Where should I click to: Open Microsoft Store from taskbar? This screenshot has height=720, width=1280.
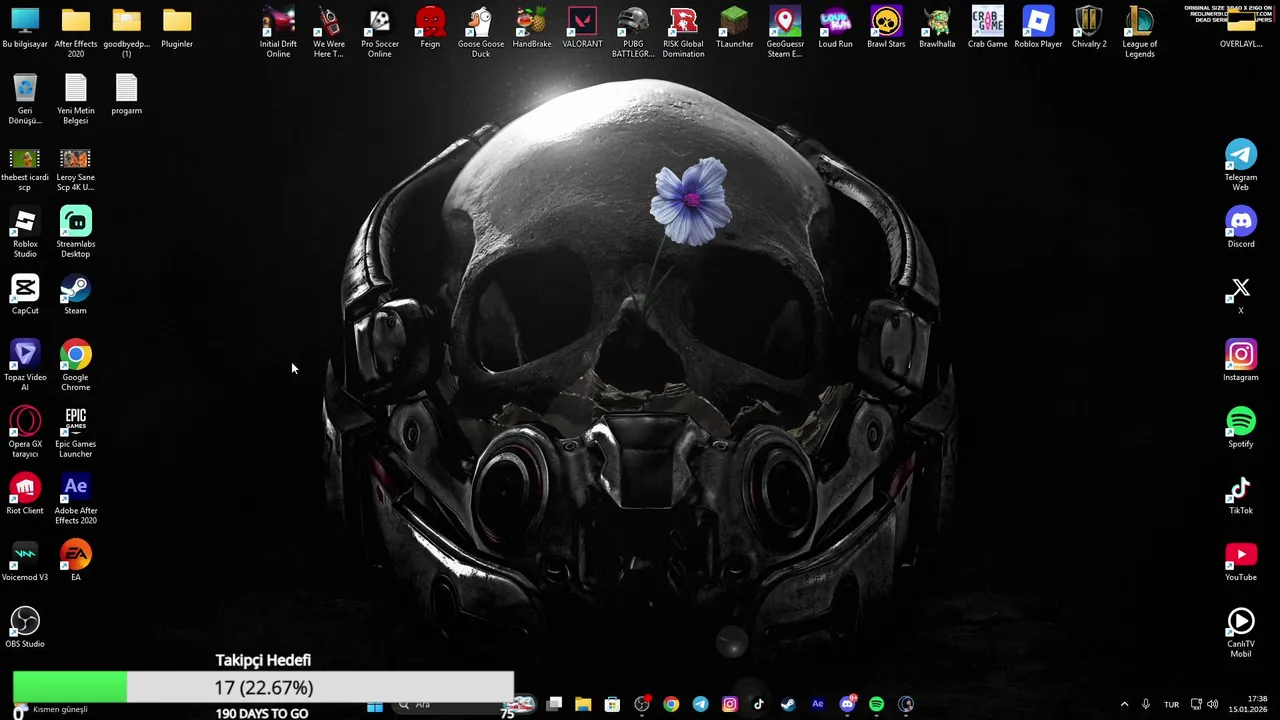point(612,705)
